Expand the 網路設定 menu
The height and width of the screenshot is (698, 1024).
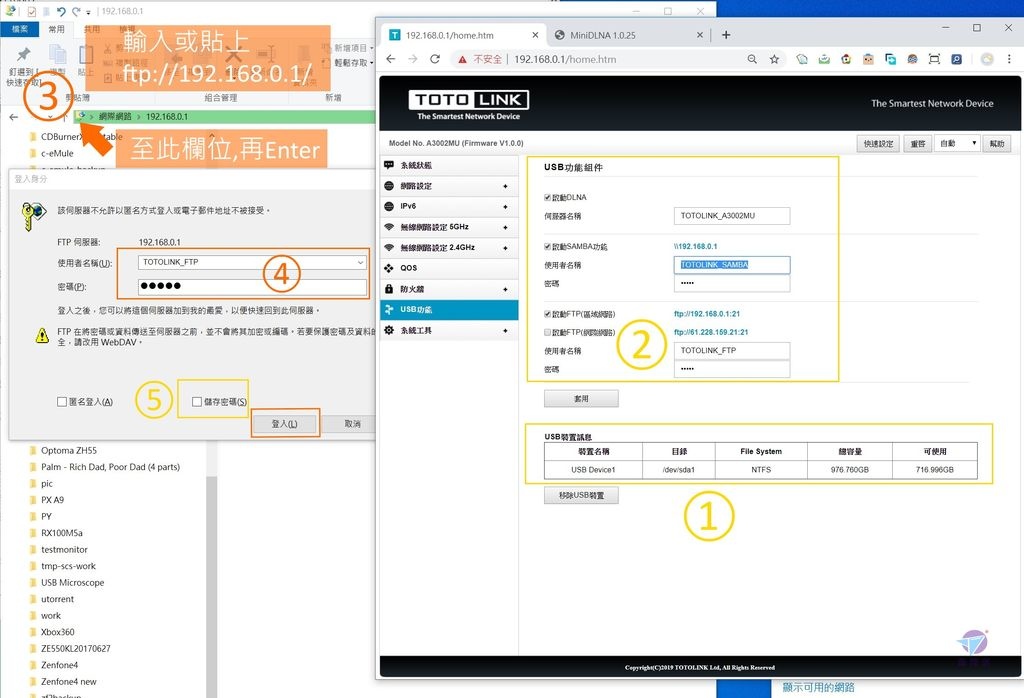click(x=505, y=186)
